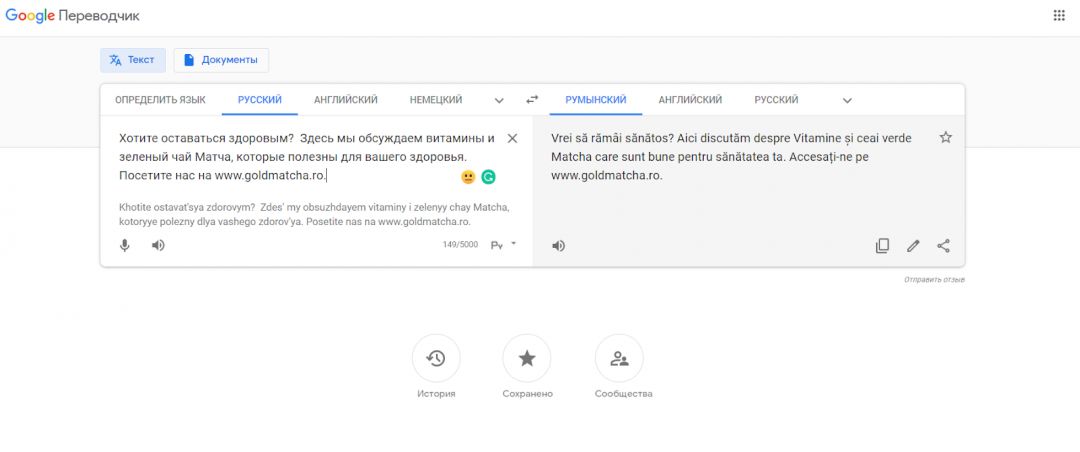Expand the source language list
The height and width of the screenshot is (452, 1080).
coord(499,101)
